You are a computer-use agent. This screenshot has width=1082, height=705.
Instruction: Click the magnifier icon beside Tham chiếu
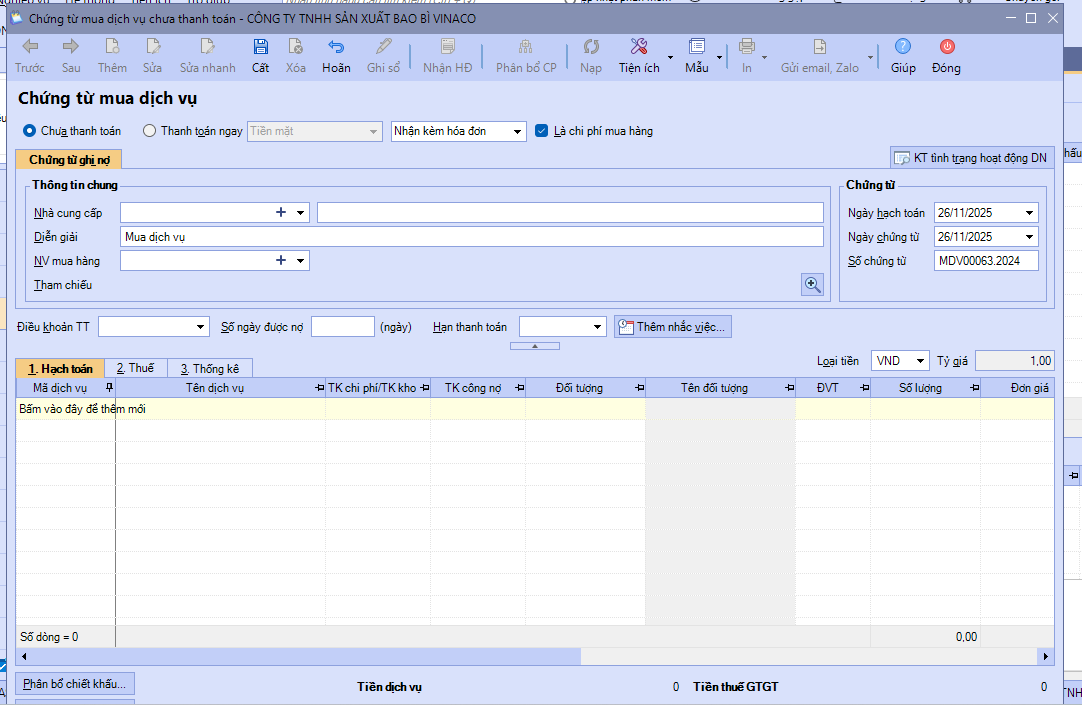(812, 285)
